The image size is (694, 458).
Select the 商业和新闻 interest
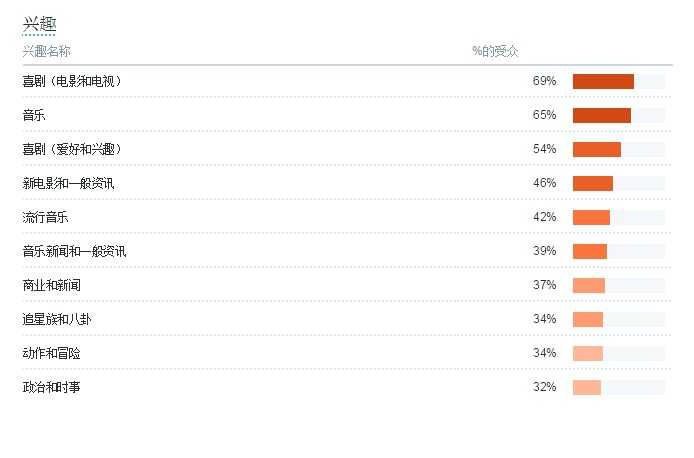(51, 285)
